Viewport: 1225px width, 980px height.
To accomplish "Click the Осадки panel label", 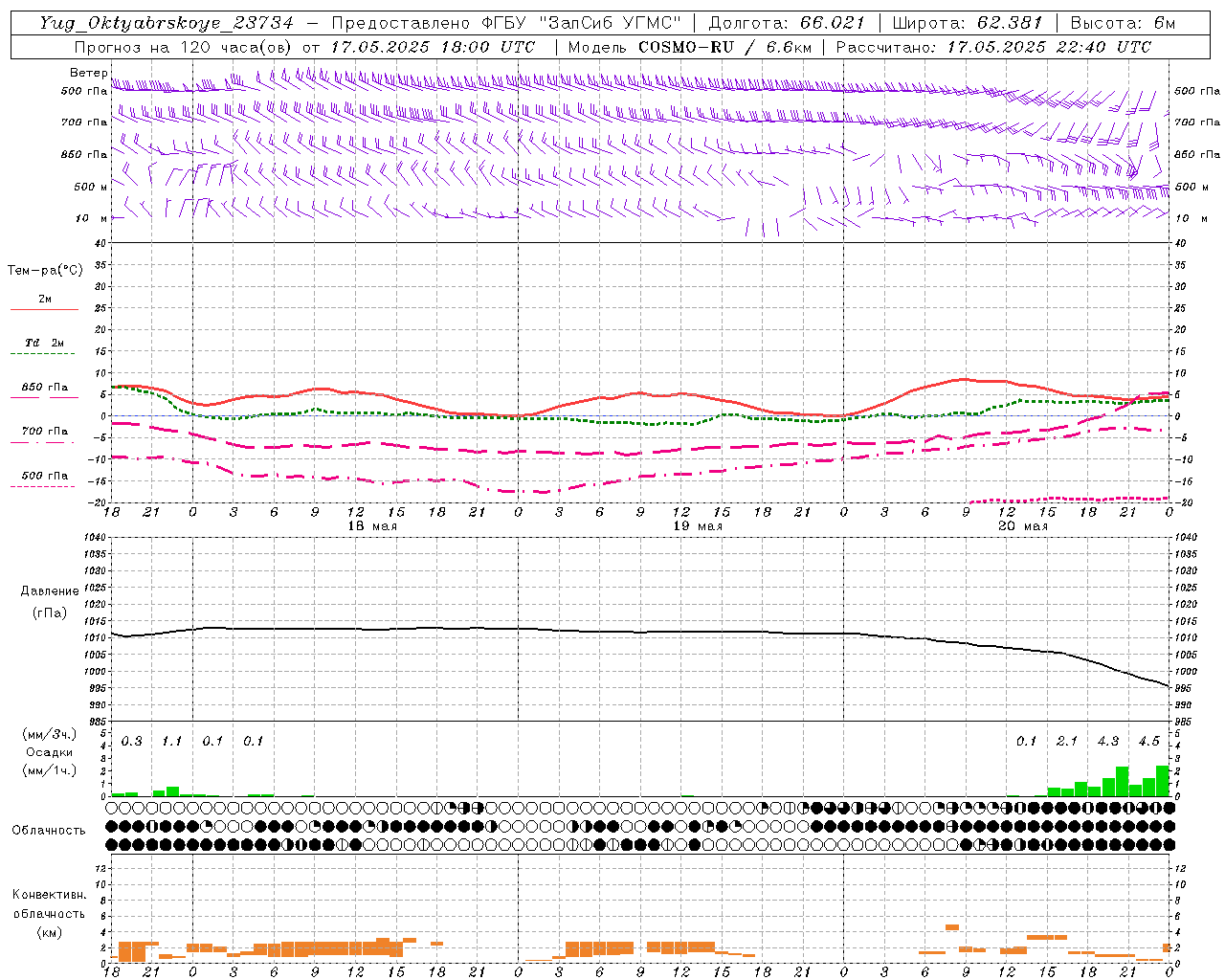I will click(x=50, y=752).
